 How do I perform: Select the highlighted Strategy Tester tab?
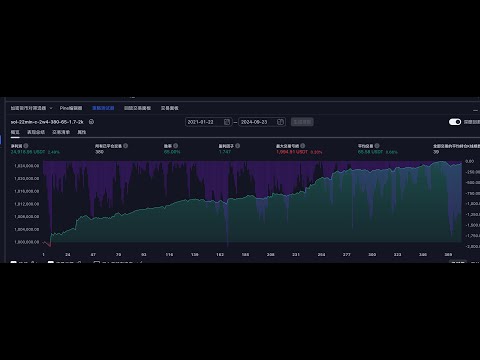[x=103, y=108]
